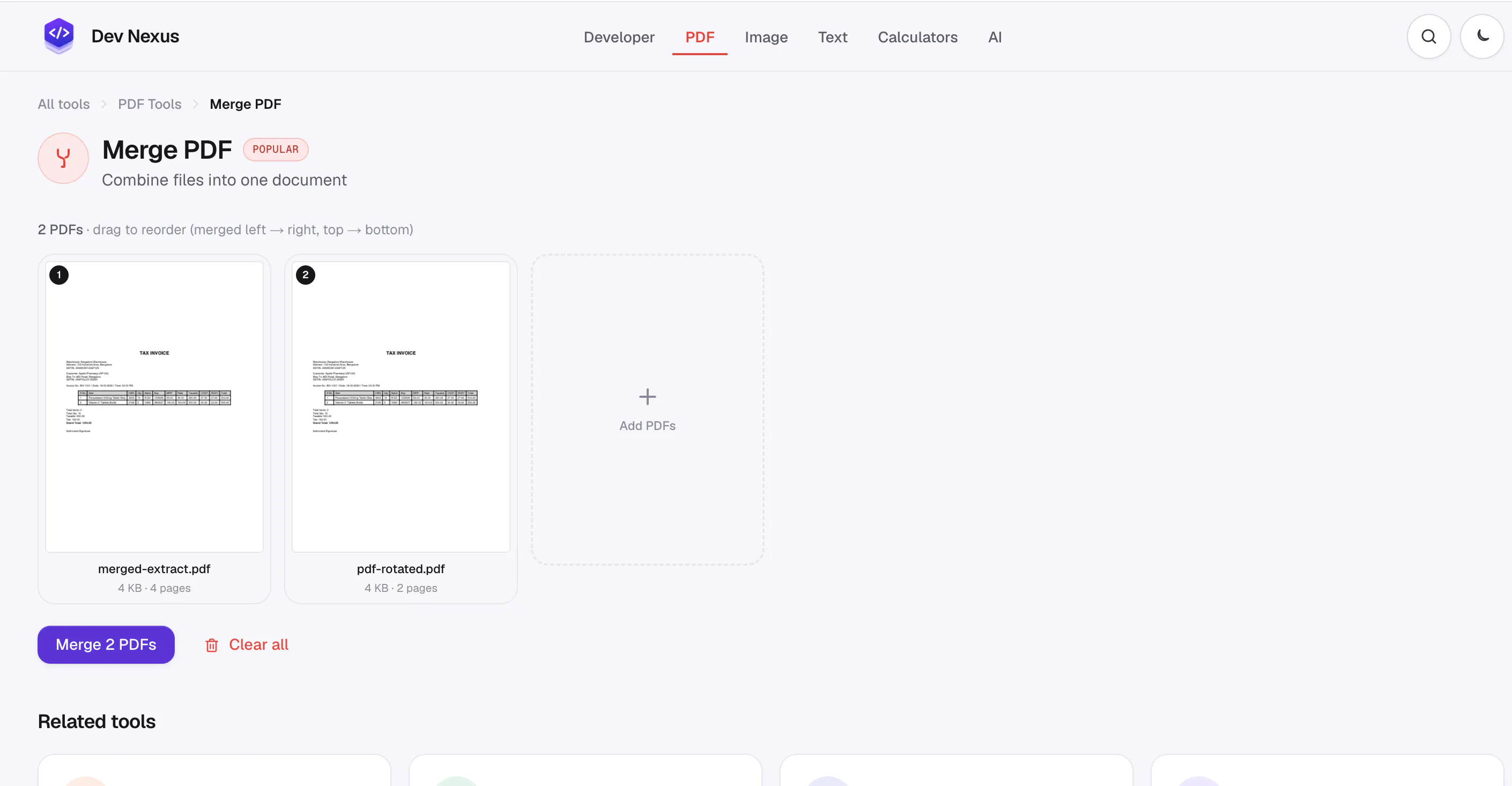Image resolution: width=1512 pixels, height=786 pixels.
Task: Click the Dev Nexus brand name
Action: click(x=135, y=36)
